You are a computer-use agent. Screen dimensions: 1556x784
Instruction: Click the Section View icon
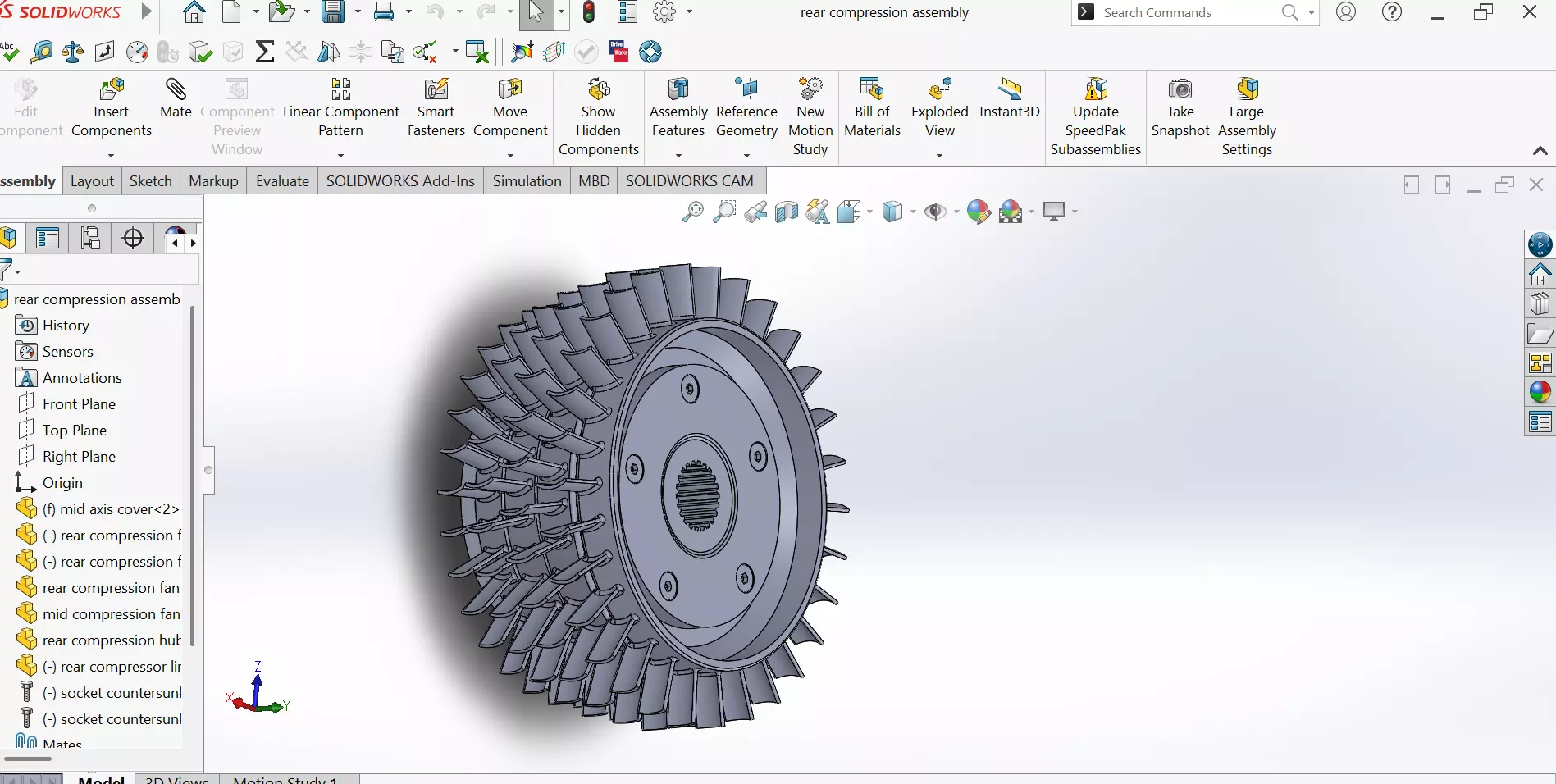click(787, 212)
